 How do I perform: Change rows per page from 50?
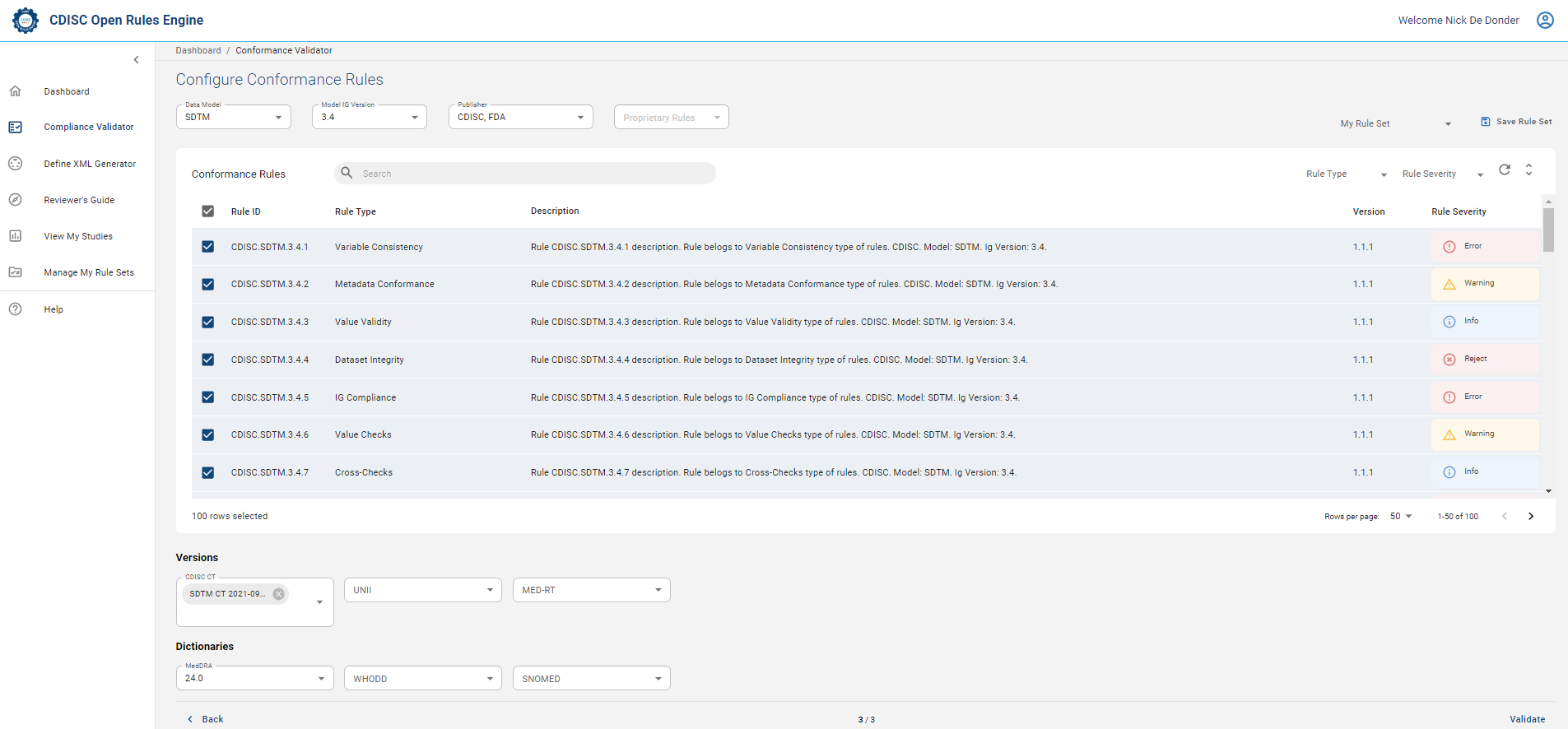coord(1401,516)
